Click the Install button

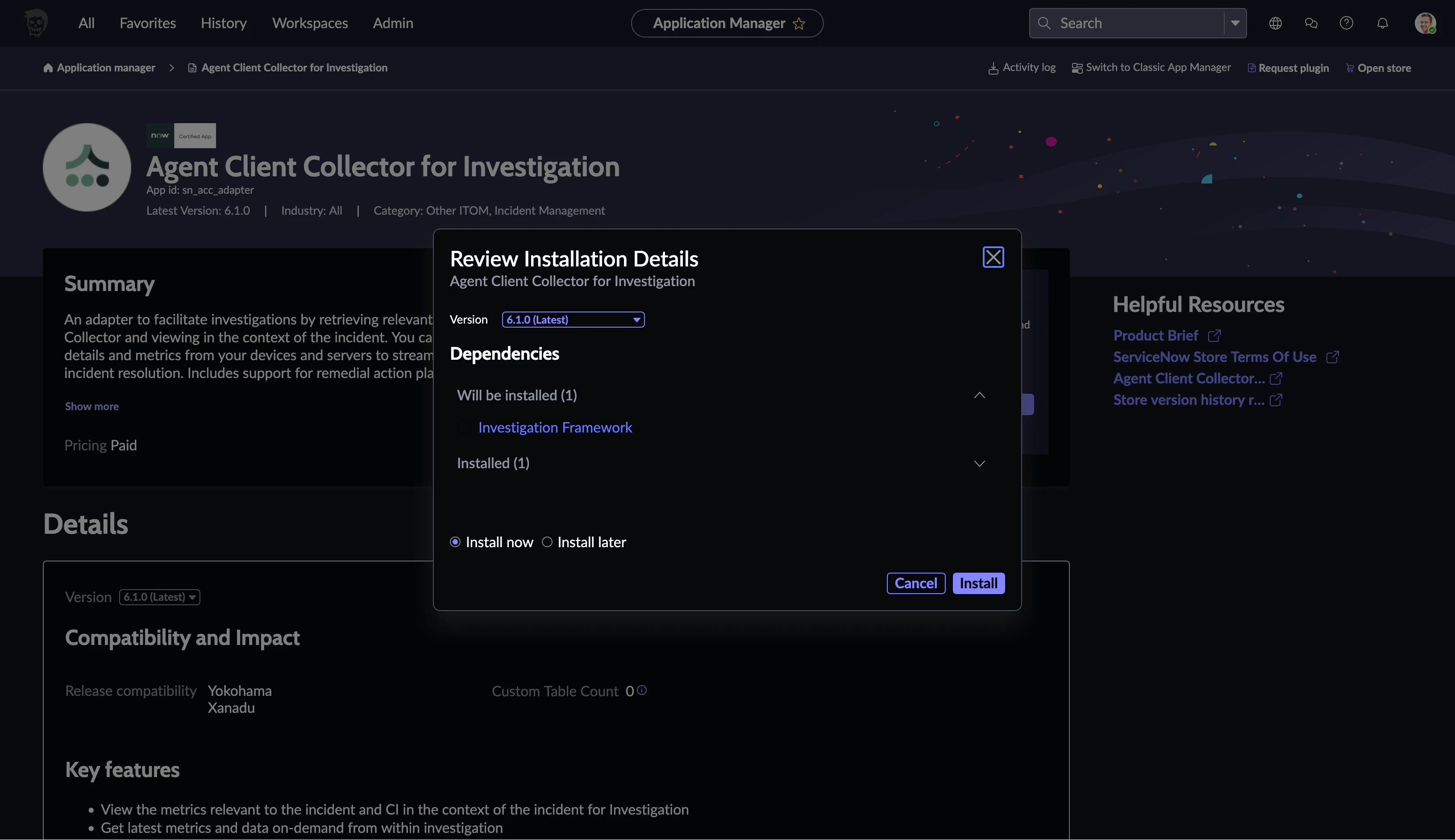pyautogui.click(x=978, y=583)
